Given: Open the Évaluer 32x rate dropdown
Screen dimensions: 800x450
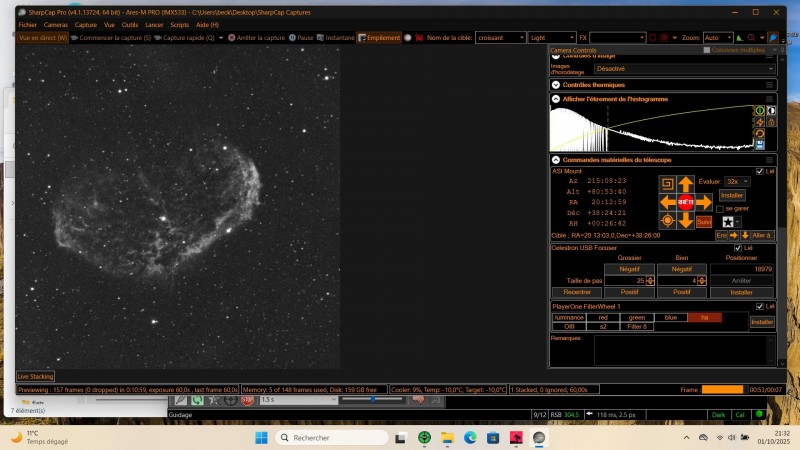Looking at the screenshot, I should [737, 182].
